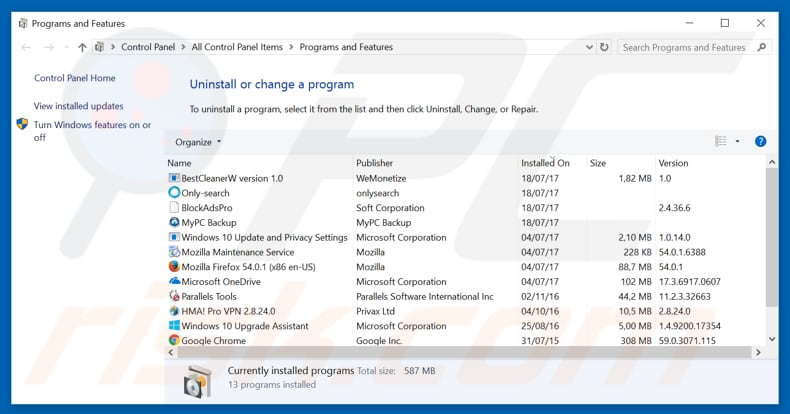Refresh the Programs and Features list
Image resolution: width=790 pixels, height=414 pixels.
[604, 47]
